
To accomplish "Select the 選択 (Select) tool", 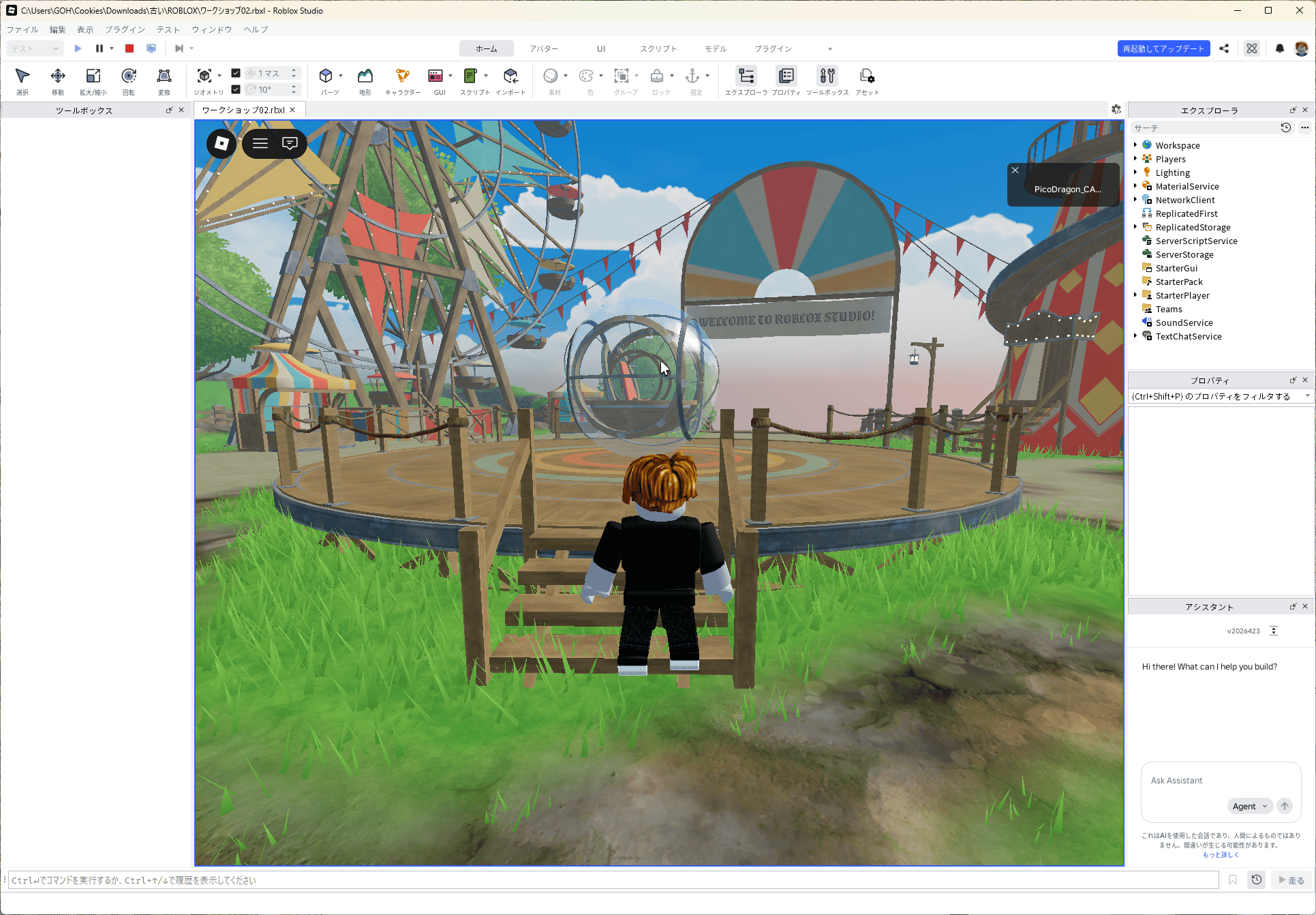I will point(22,81).
